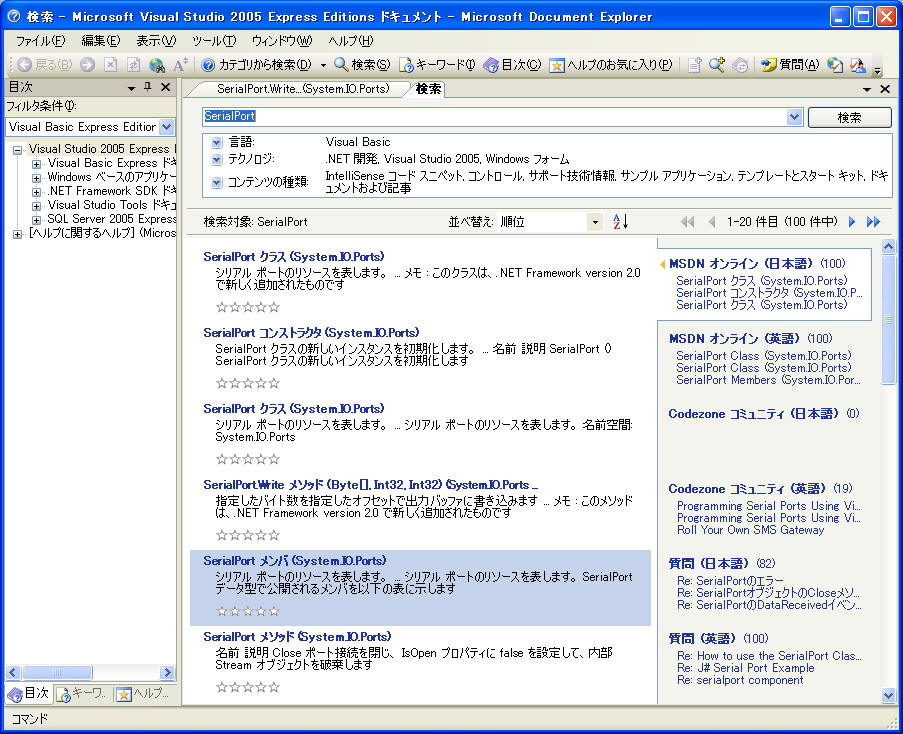Image resolution: width=903 pixels, height=734 pixels.
Task: Expand the Visual Basic Express tree node
Action: coord(36,164)
